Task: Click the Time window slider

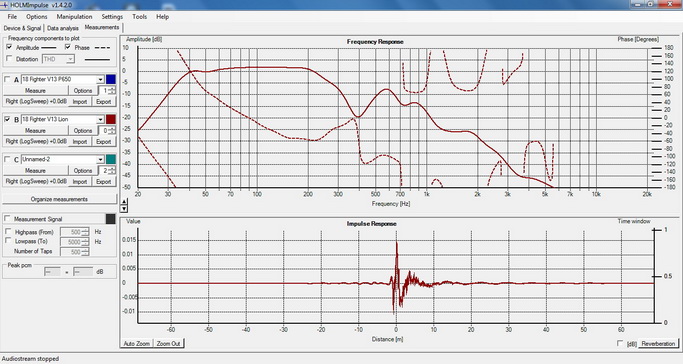Action: 655,276
